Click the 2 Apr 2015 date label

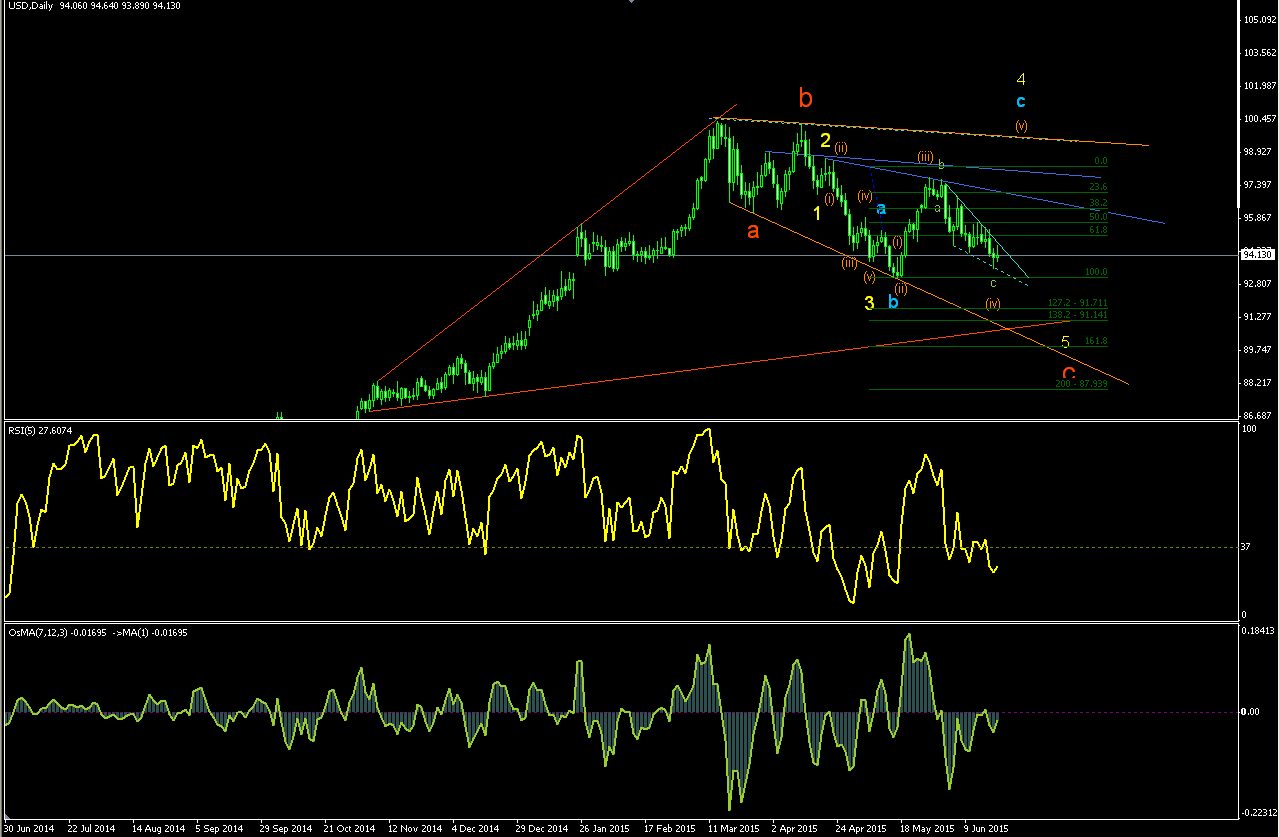[795, 829]
